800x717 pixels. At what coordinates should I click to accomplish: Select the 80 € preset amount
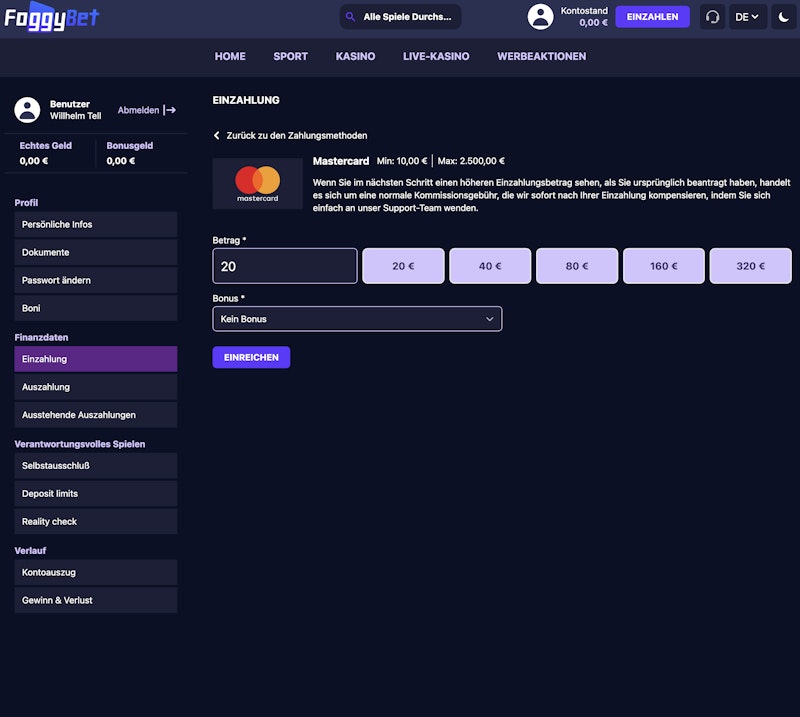tap(576, 266)
